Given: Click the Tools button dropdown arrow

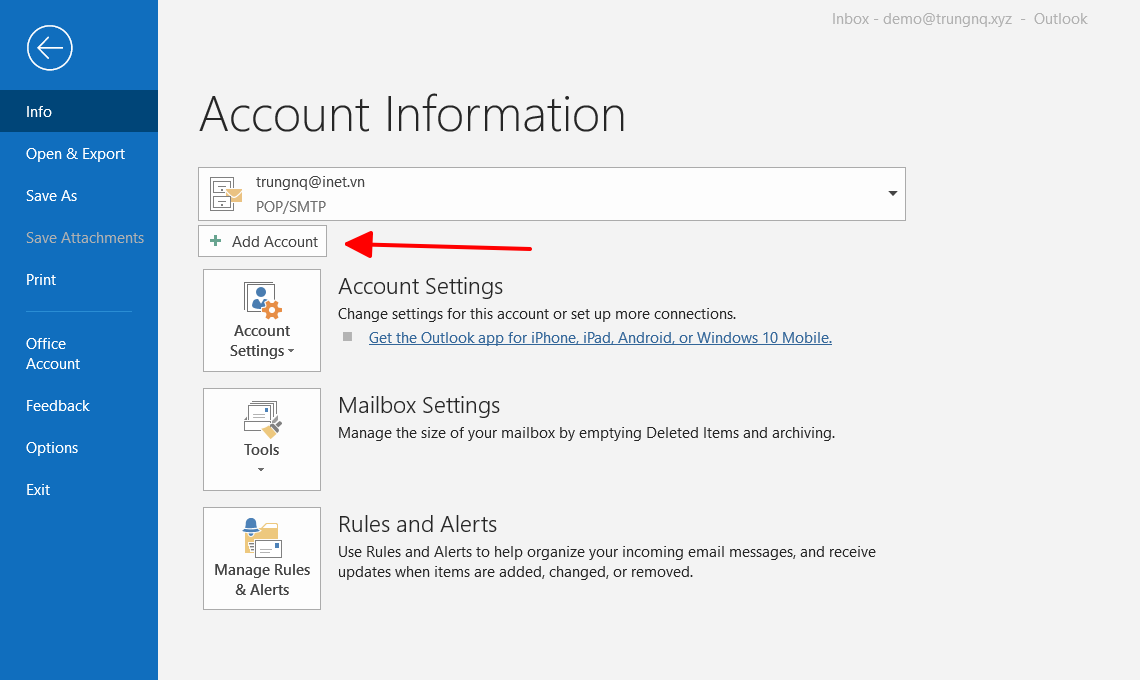Looking at the screenshot, I should [261, 470].
